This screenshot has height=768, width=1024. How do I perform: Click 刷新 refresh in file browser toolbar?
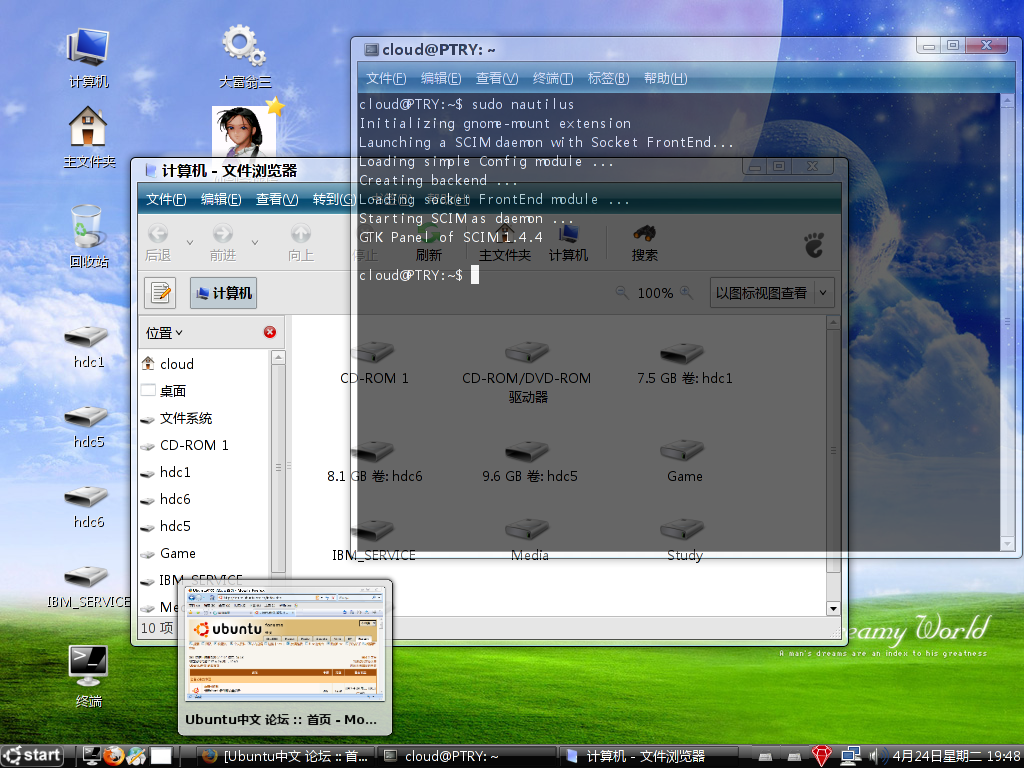pyautogui.click(x=428, y=242)
